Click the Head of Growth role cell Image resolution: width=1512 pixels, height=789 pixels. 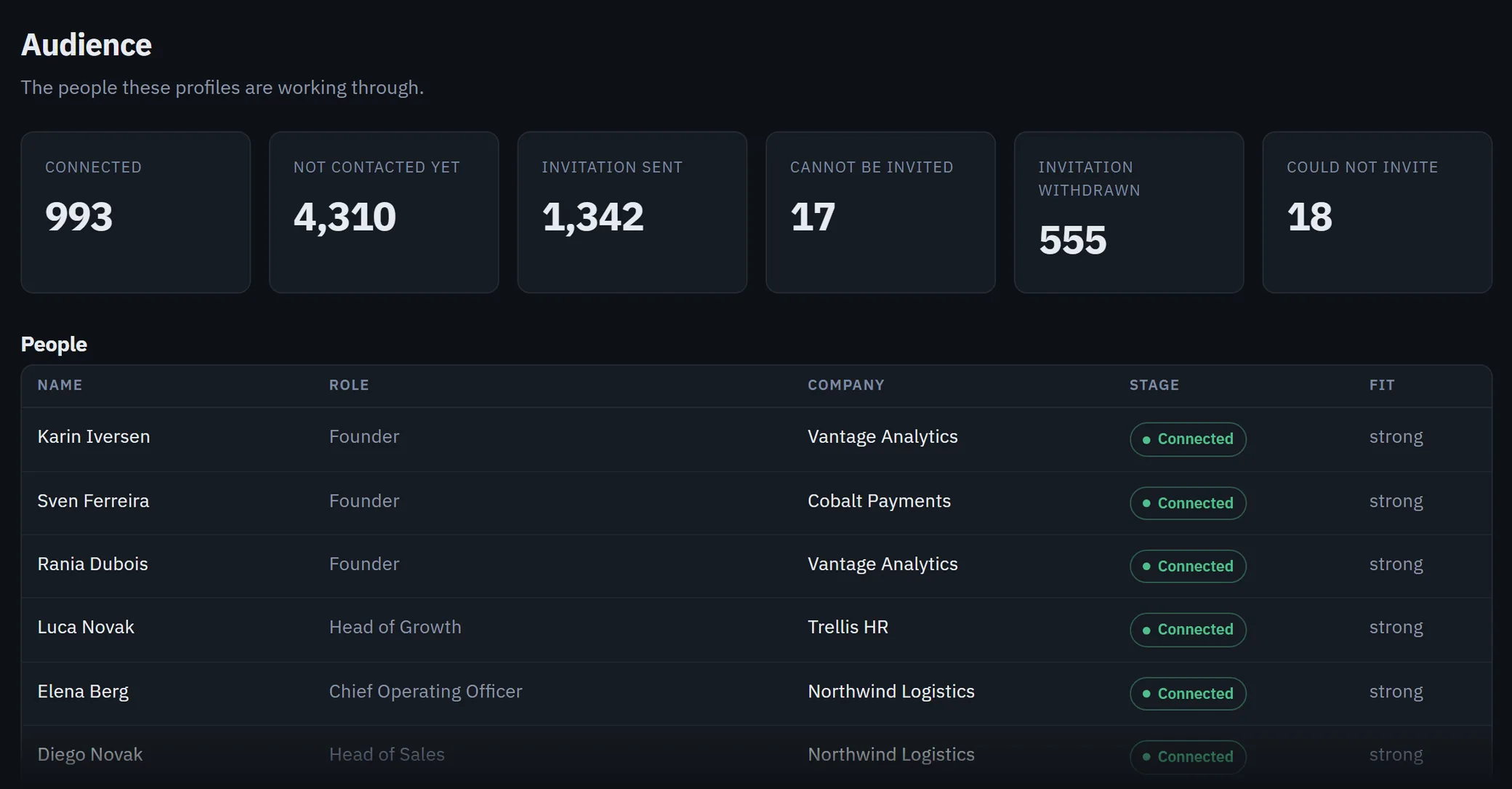click(x=395, y=628)
